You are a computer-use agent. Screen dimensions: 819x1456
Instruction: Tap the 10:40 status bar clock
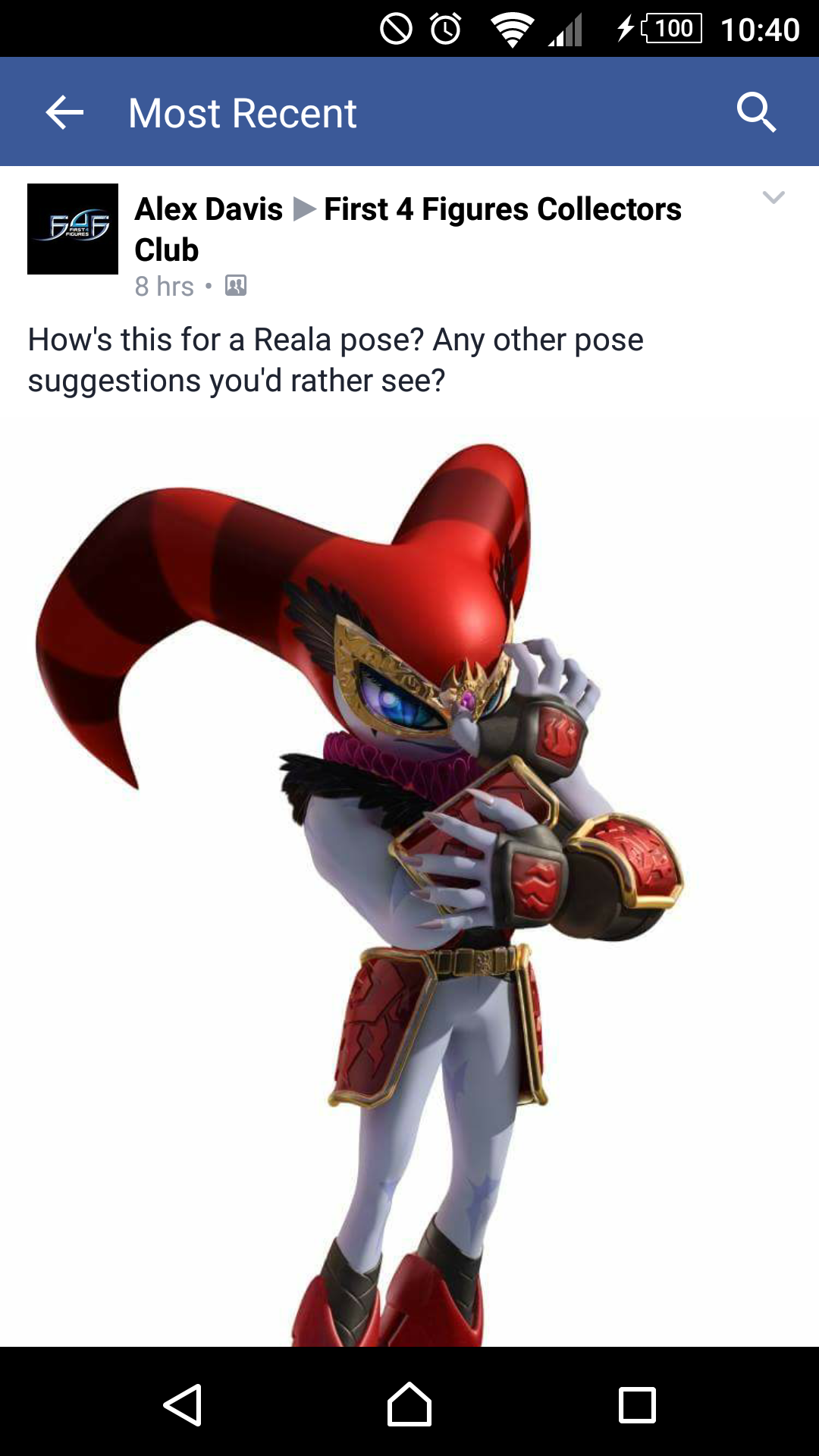pos(760,30)
